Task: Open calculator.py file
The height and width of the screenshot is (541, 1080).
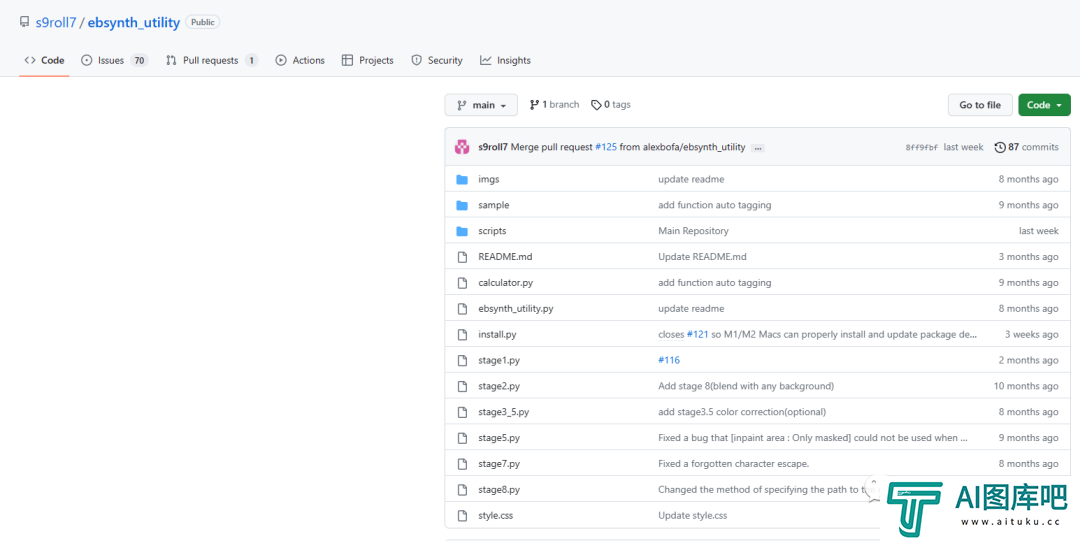Action: click(x=506, y=283)
